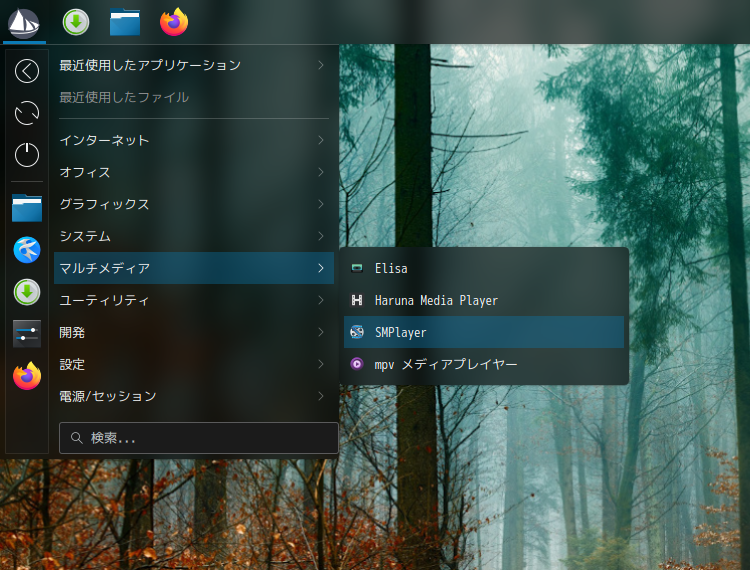Launch Firefox from the menu sidebar favorites

[27, 376]
